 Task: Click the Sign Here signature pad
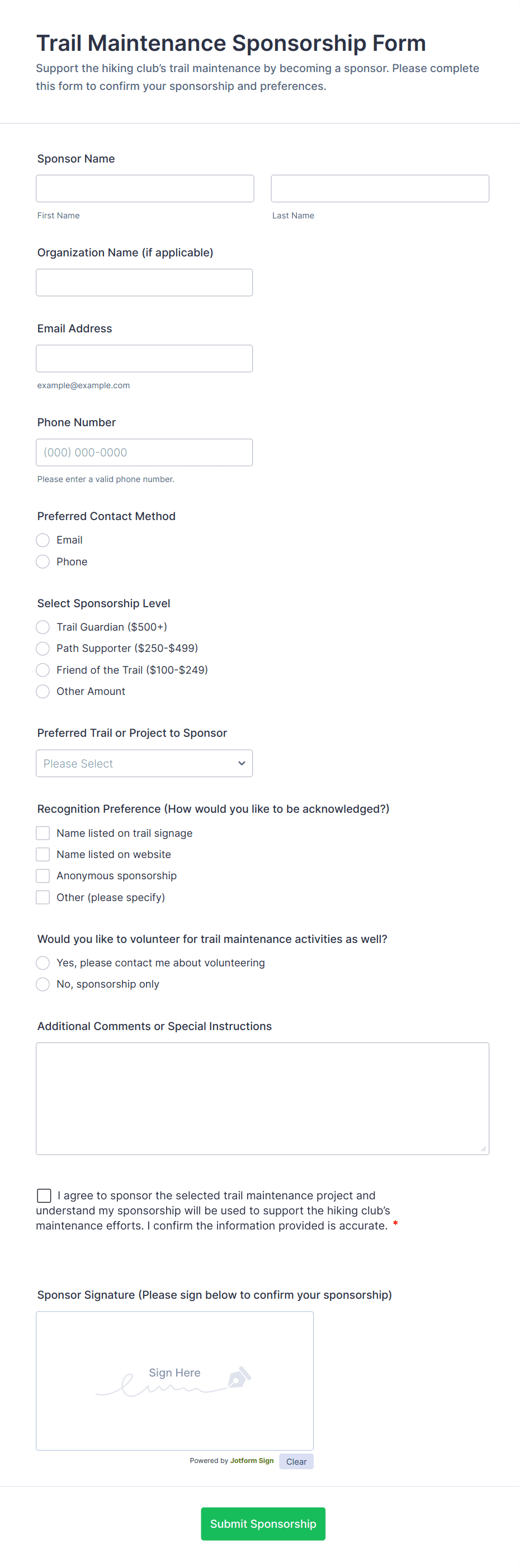coord(174,1380)
